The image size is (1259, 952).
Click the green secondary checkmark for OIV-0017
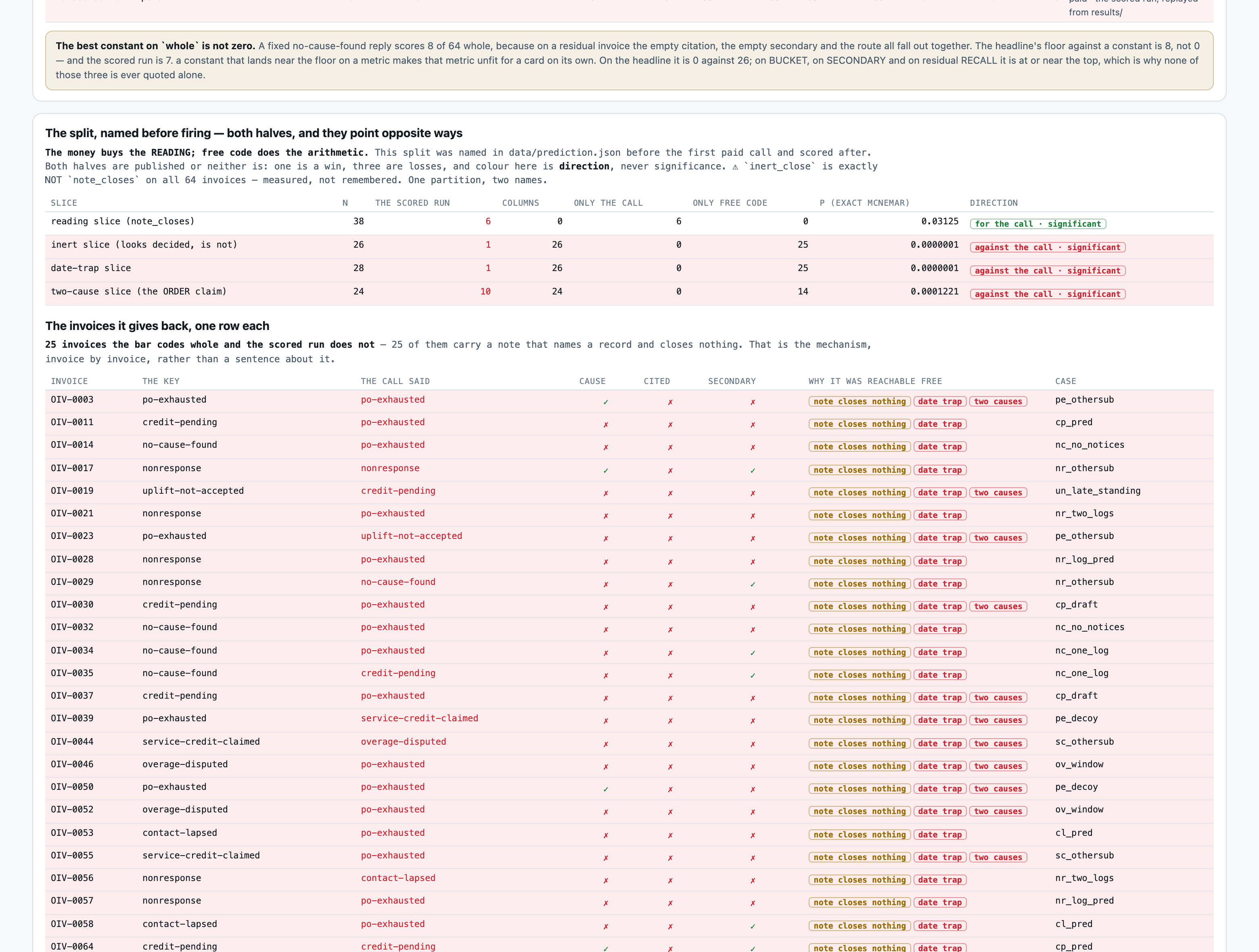(753, 471)
